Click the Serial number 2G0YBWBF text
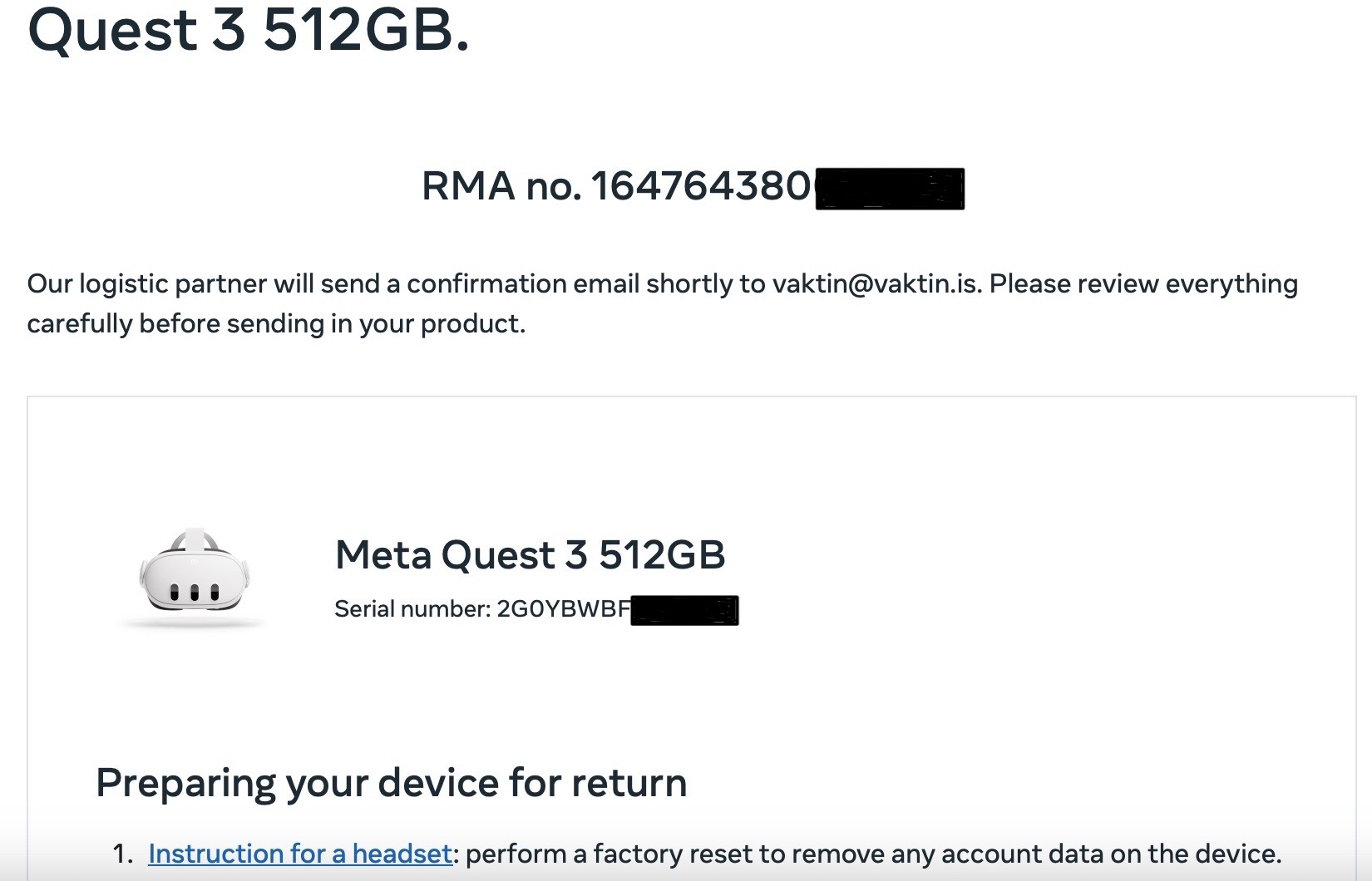Viewport: 1372px width, 881px height. coord(482,609)
